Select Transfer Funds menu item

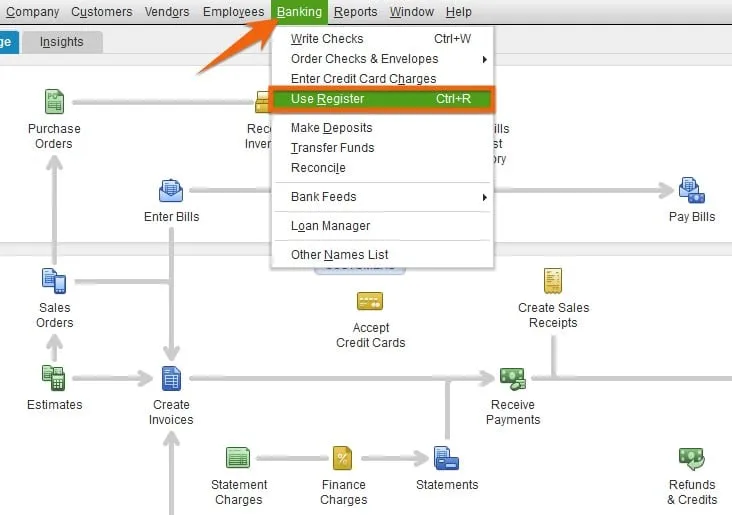click(381, 148)
